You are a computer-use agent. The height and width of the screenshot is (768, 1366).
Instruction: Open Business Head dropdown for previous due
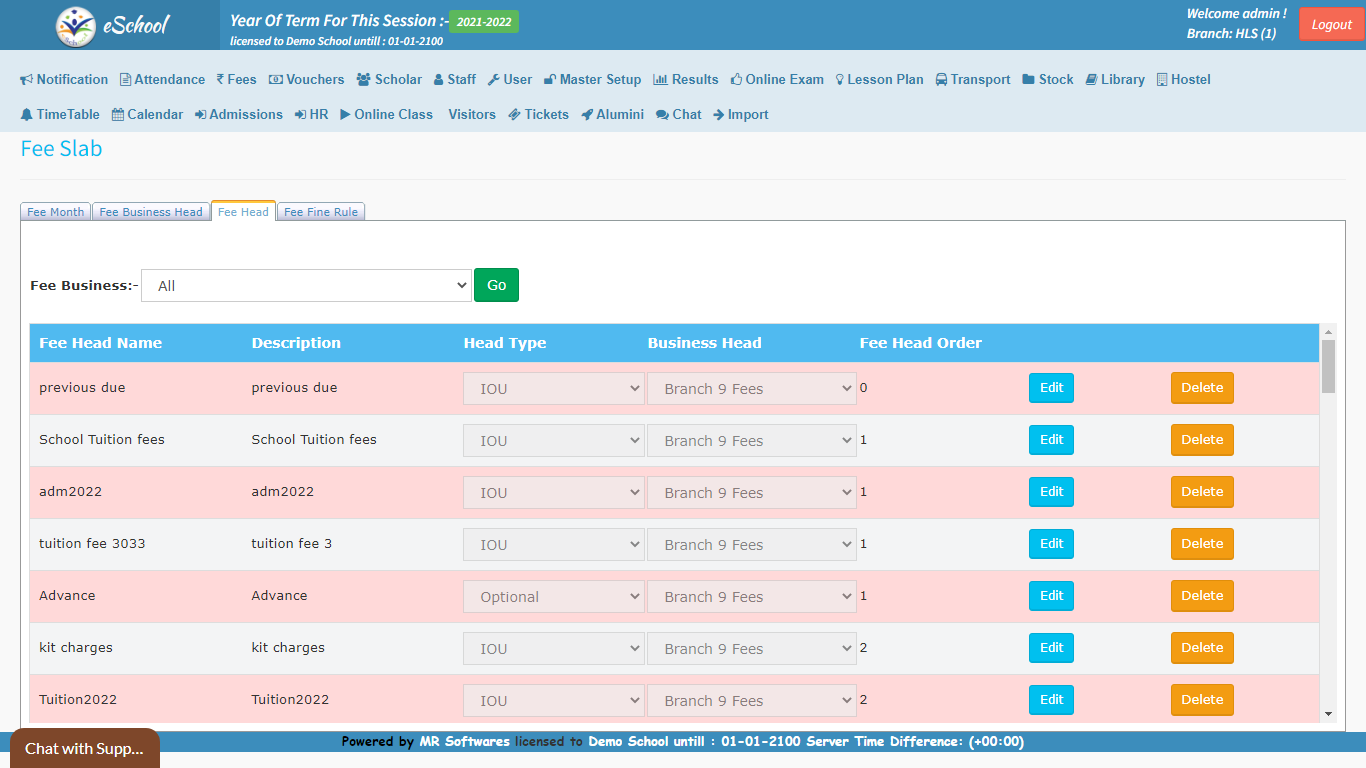point(751,389)
